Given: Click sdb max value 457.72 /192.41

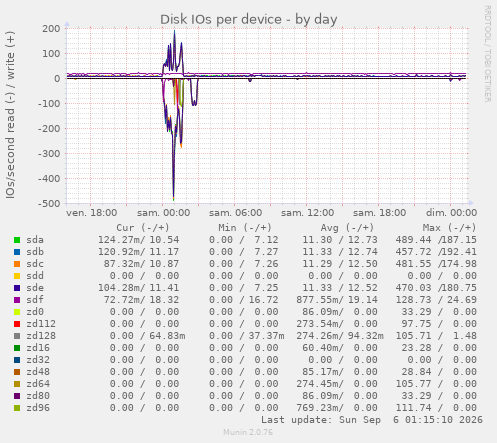Looking at the screenshot, I should point(436,252).
